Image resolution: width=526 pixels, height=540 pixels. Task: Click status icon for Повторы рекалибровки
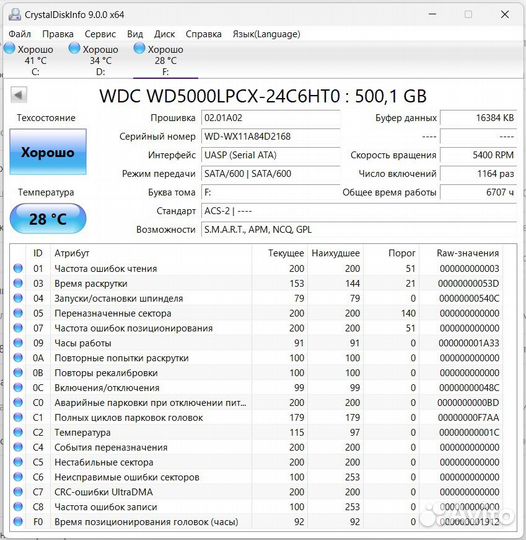click(x=18, y=373)
